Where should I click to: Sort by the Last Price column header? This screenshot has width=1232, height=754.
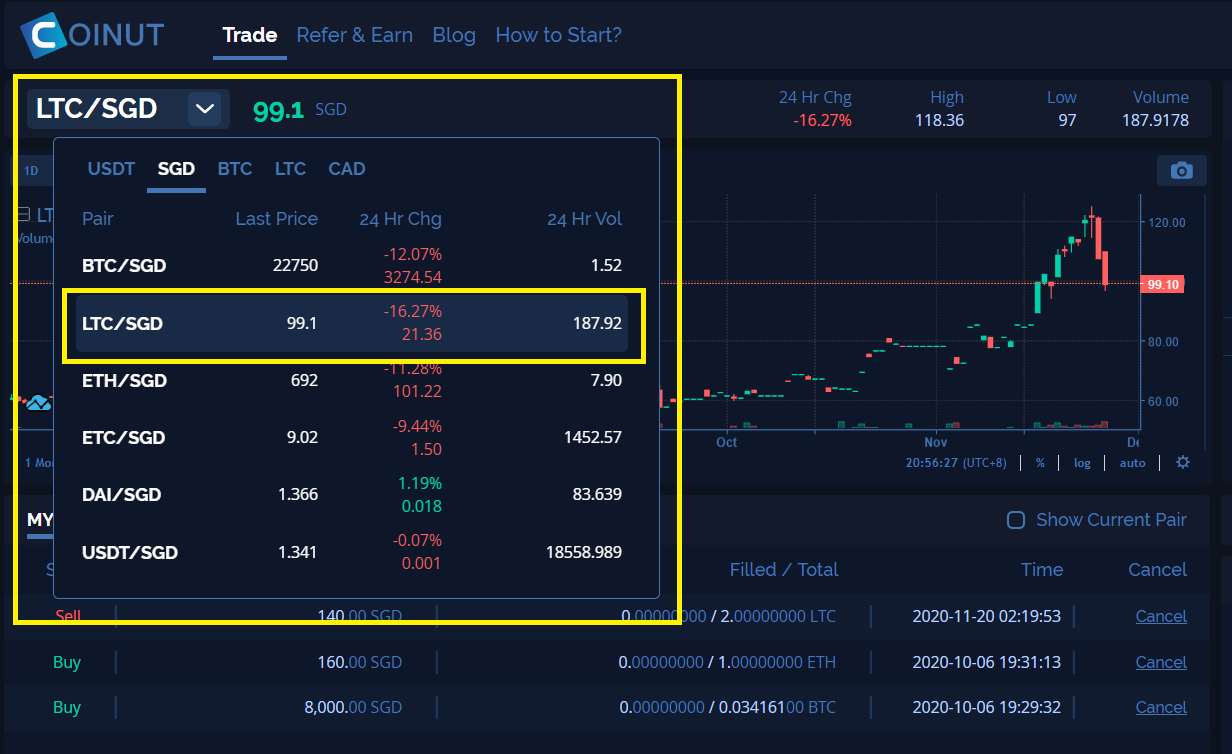tap(276, 219)
